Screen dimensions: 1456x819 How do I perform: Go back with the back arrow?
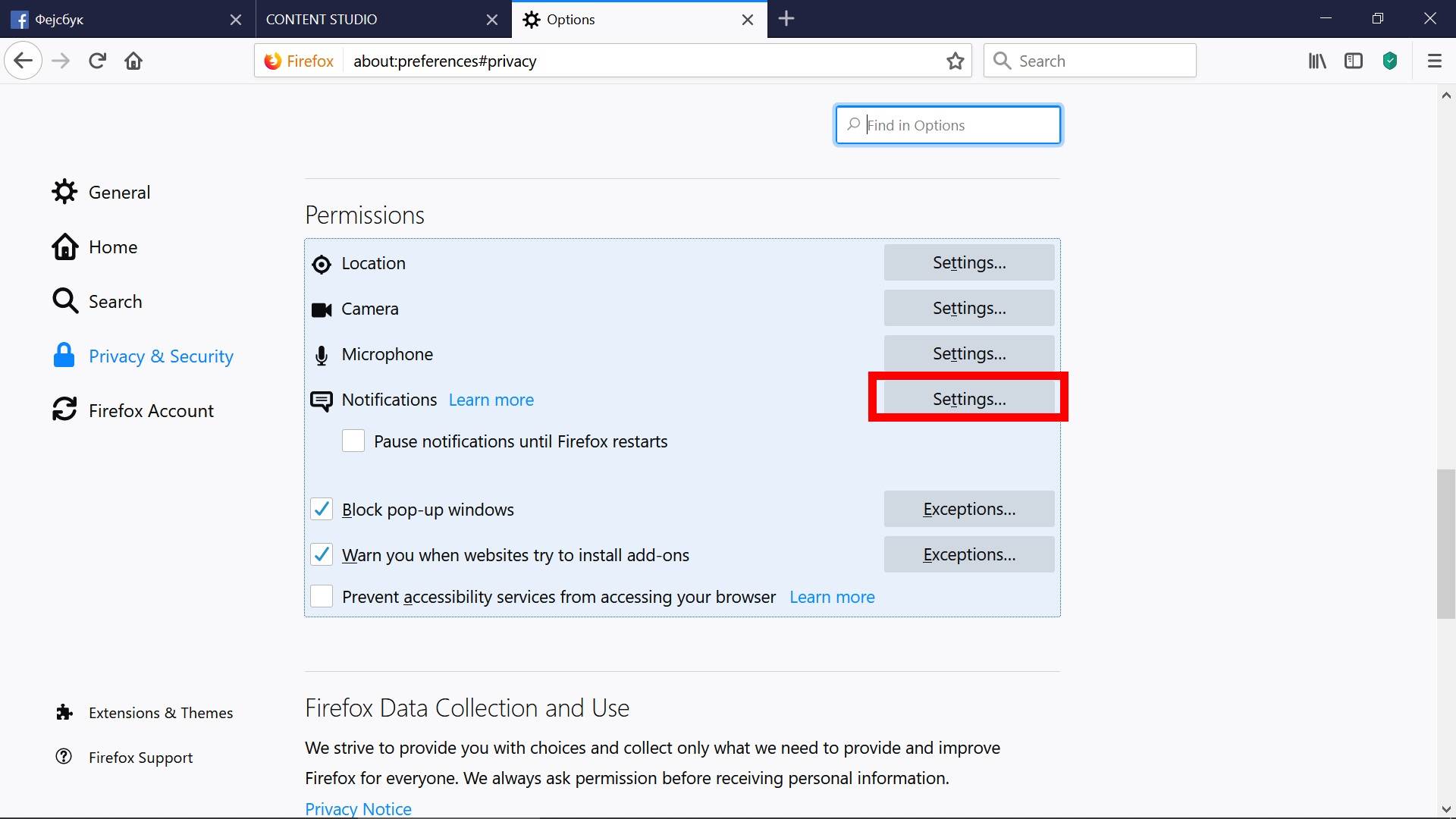point(24,61)
